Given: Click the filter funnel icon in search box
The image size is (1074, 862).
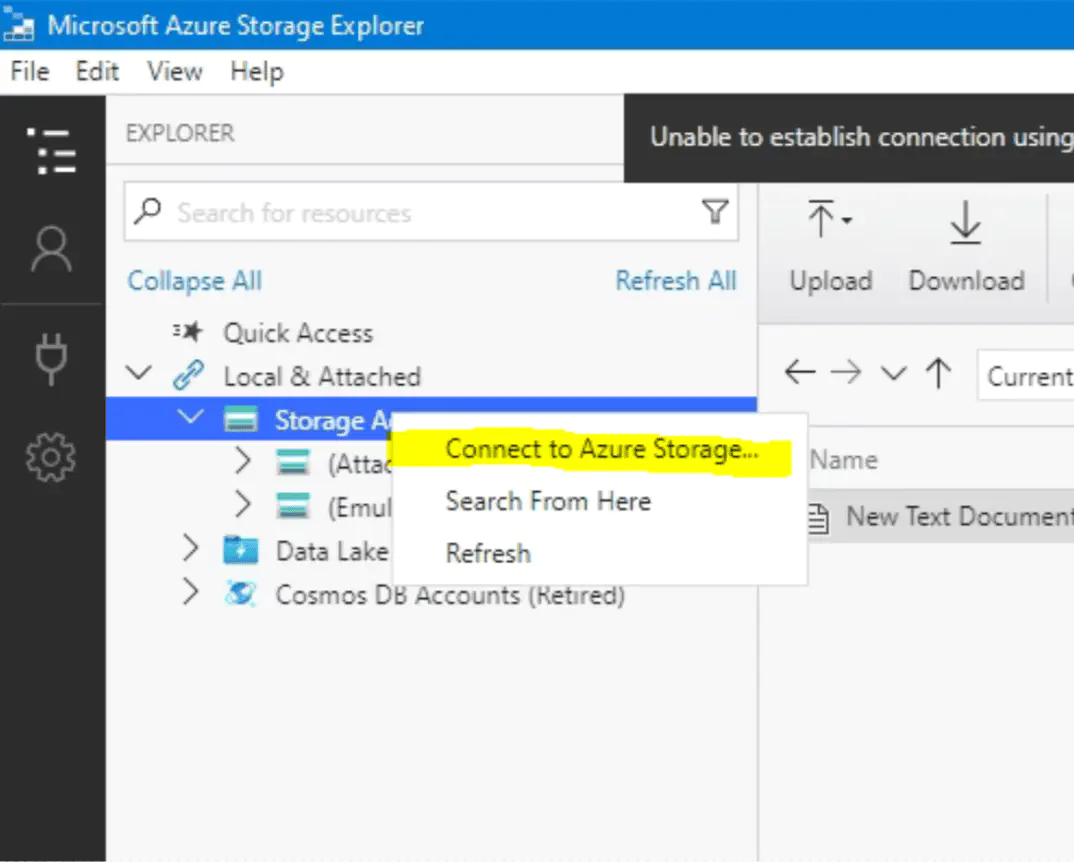Looking at the screenshot, I should click(x=714, y=212).
